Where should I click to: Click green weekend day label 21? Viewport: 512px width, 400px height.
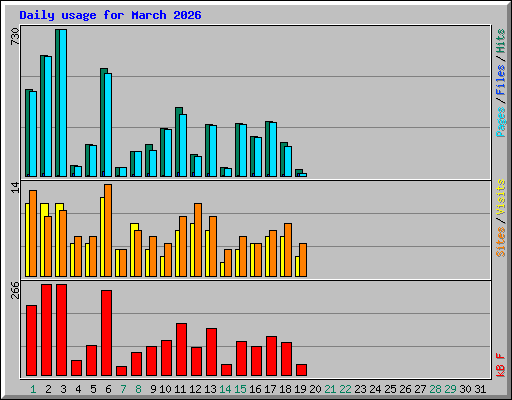(330, 389)
